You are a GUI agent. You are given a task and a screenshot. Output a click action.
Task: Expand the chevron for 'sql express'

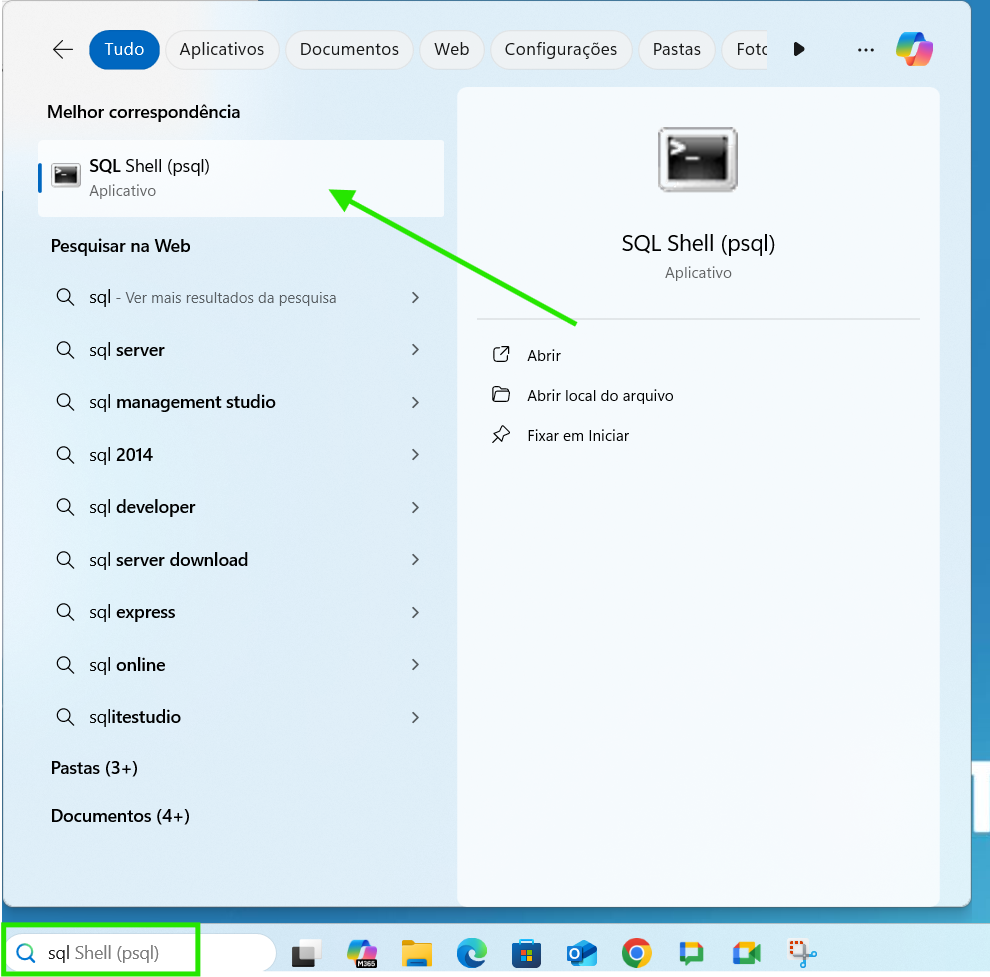point(415,612)
